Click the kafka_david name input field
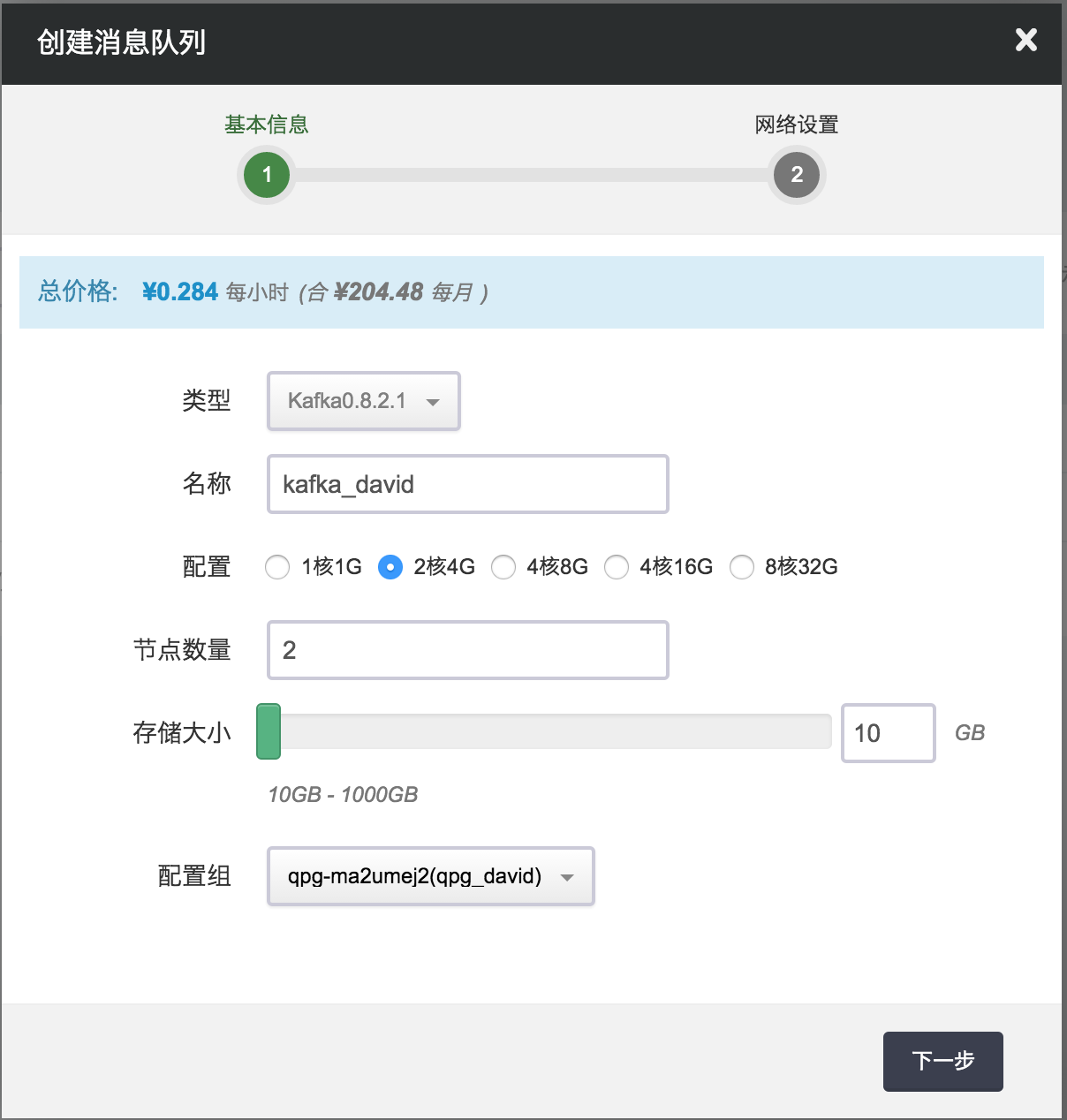Image resolution: width=1067 pixels, height=1120 pixels. pyautogui.click(x=467, y=484)
